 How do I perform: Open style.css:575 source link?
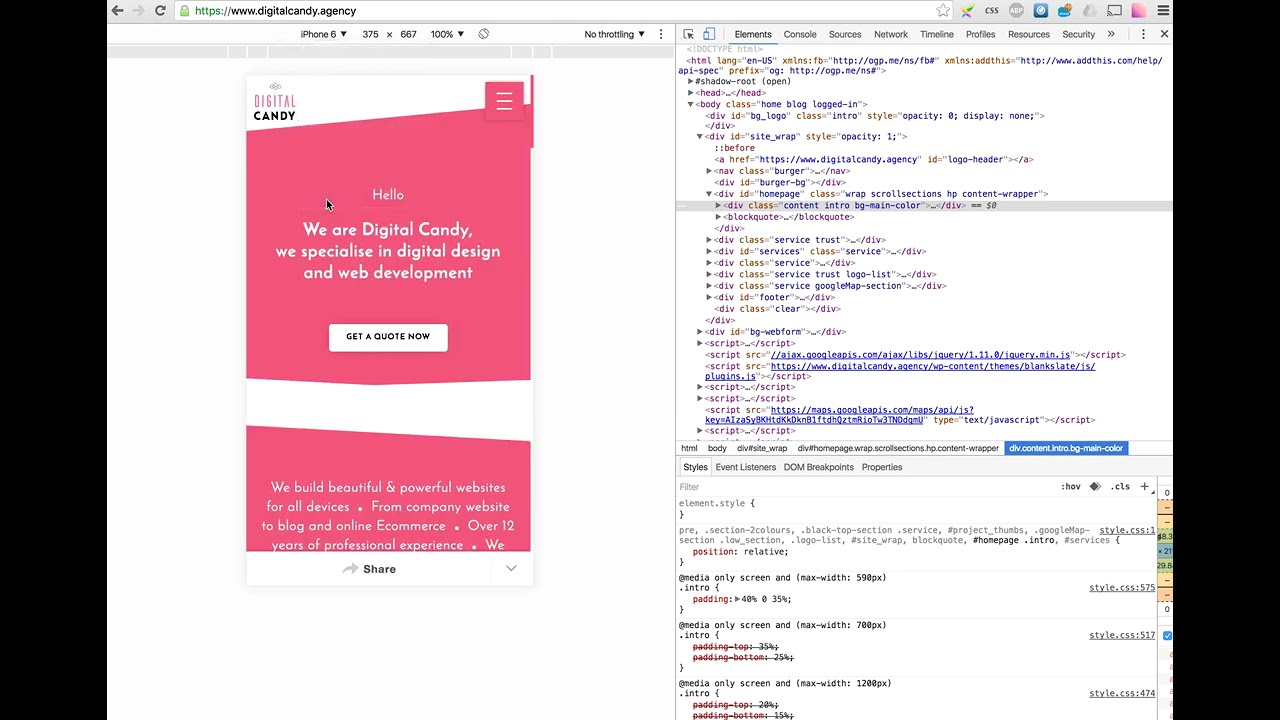pyautogui.click(x=1122, y=588)
